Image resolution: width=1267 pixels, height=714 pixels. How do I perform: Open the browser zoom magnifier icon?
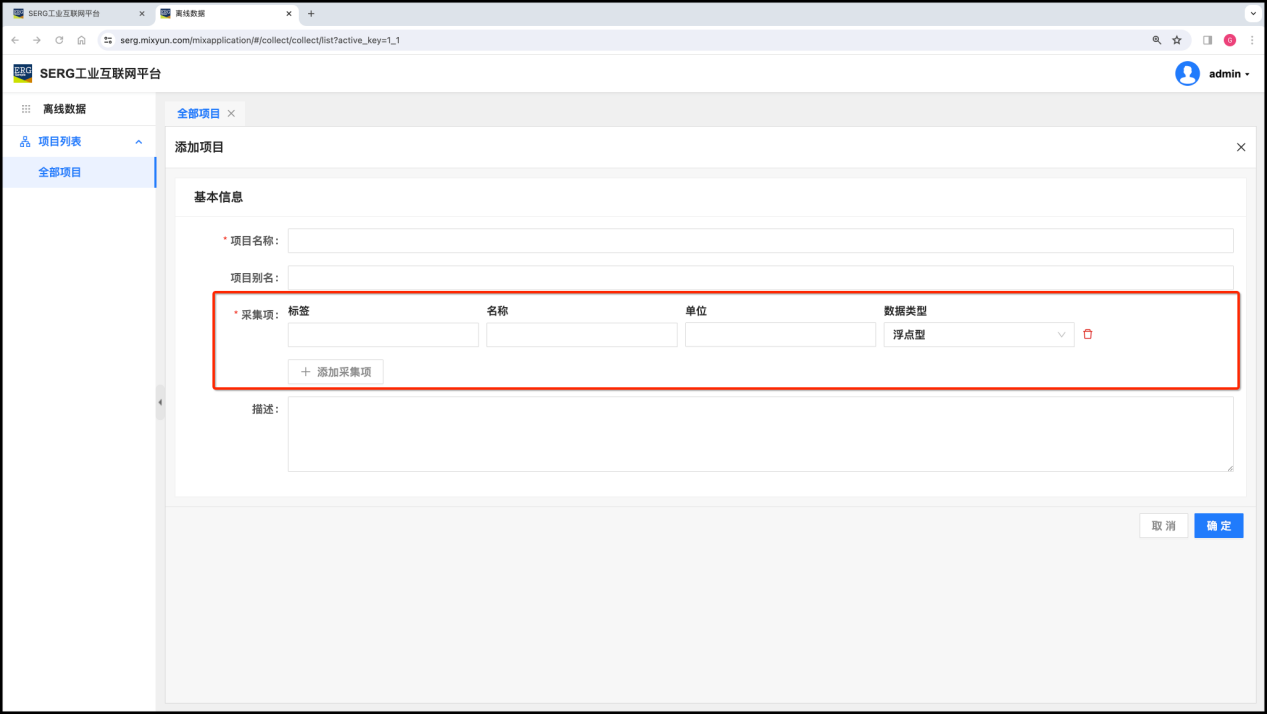(1157, 40)
